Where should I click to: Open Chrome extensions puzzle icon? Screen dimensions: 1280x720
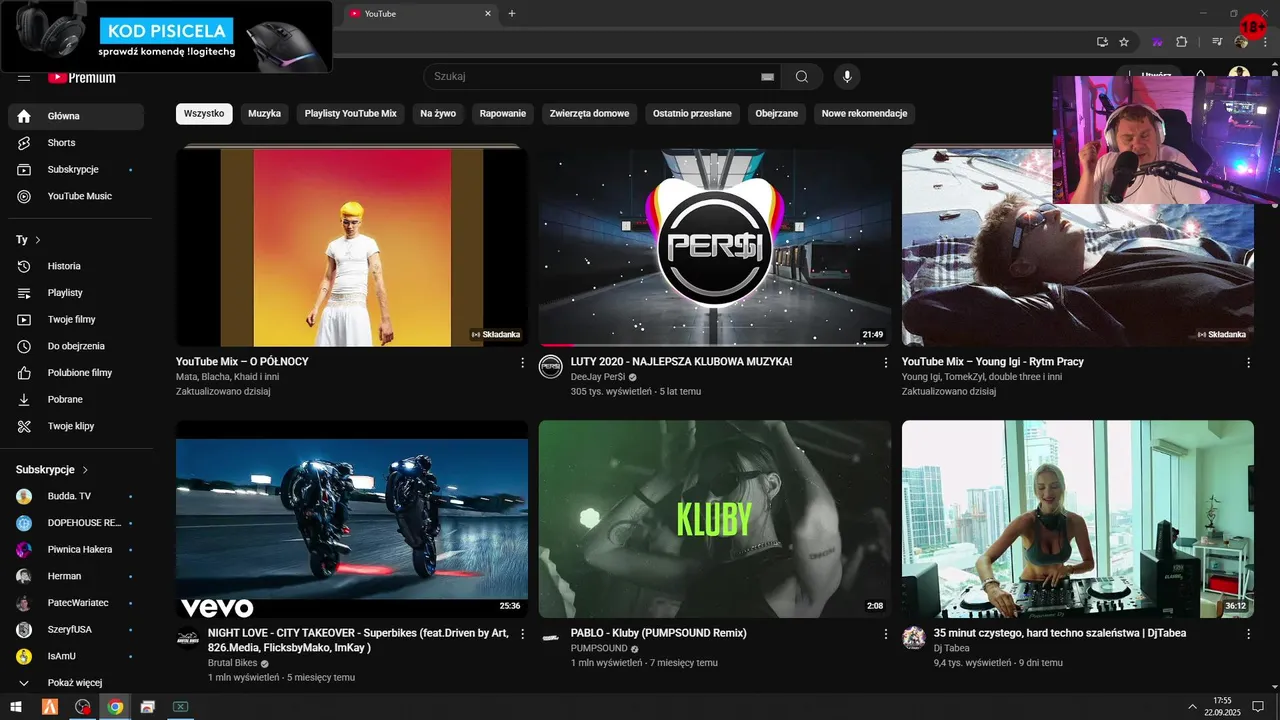(x=1182, y=42)
